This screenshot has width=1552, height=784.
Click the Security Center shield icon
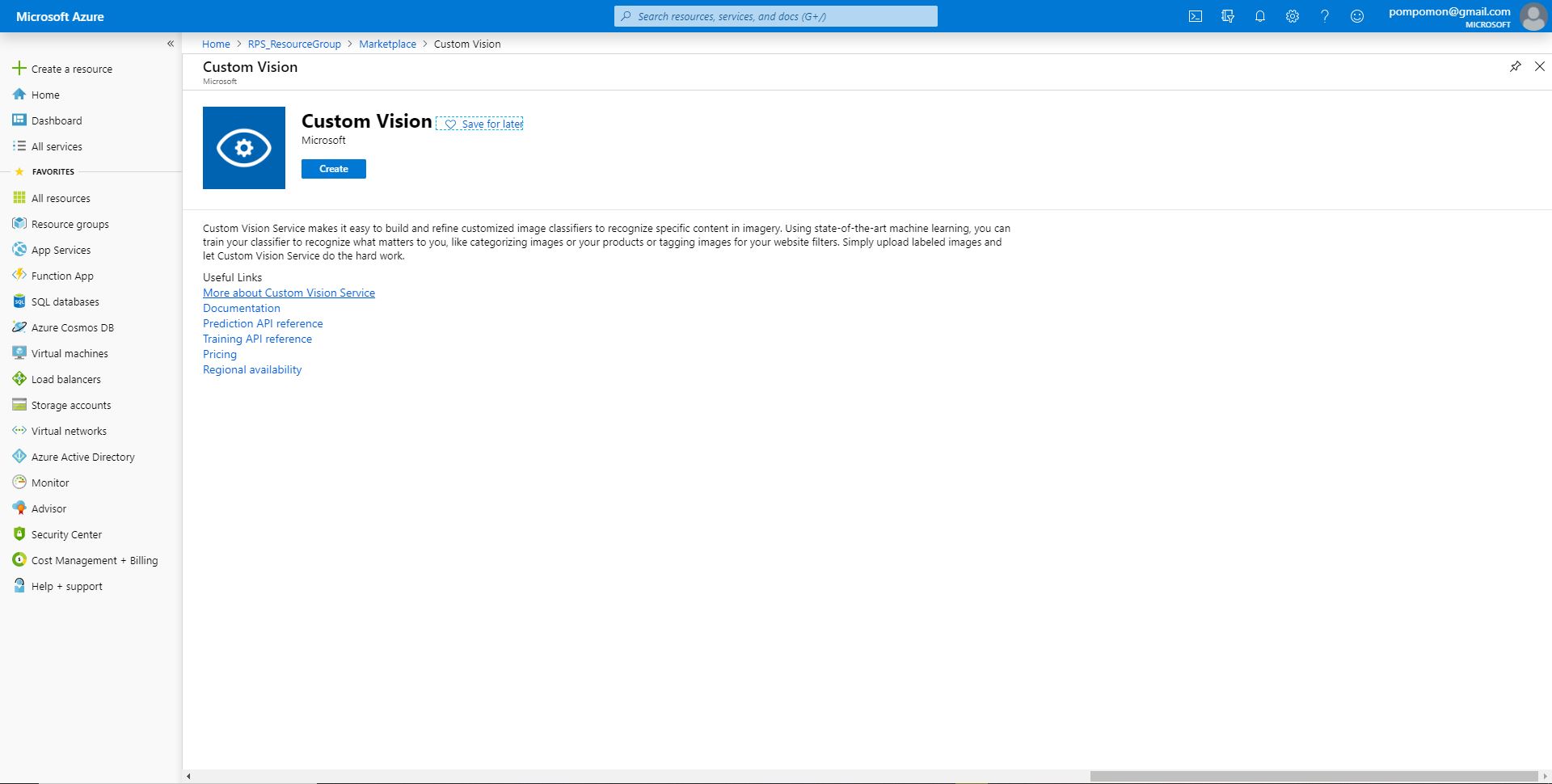[x=19, y=534]
